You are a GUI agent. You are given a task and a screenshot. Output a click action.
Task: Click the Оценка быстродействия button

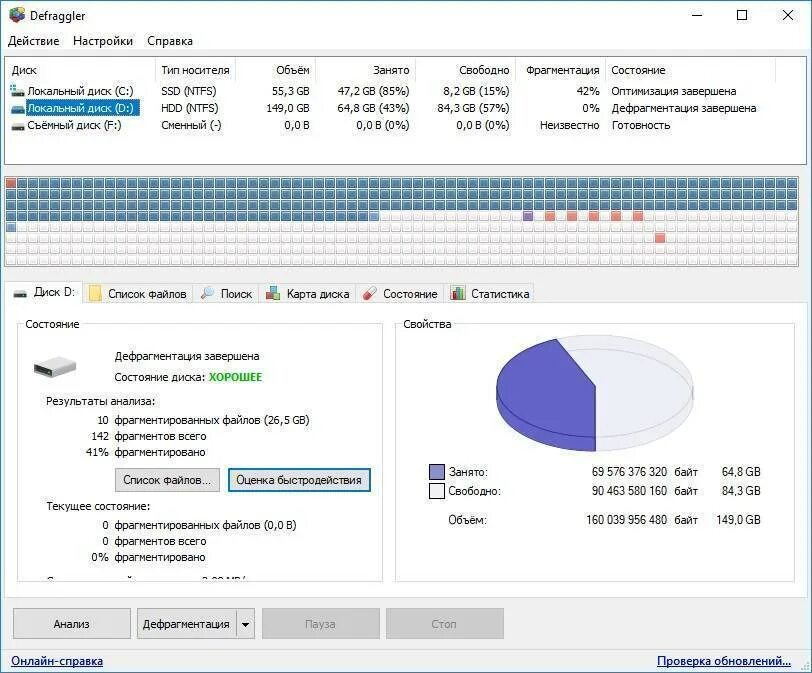(x=299, y=480)
